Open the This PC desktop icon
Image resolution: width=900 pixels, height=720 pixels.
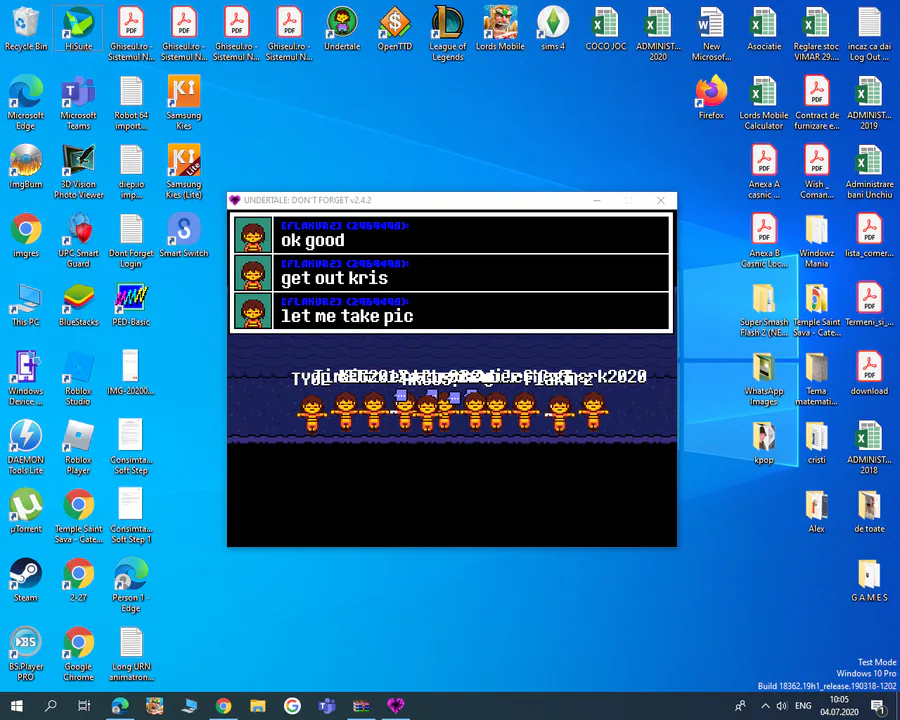[x=26, y=304]
